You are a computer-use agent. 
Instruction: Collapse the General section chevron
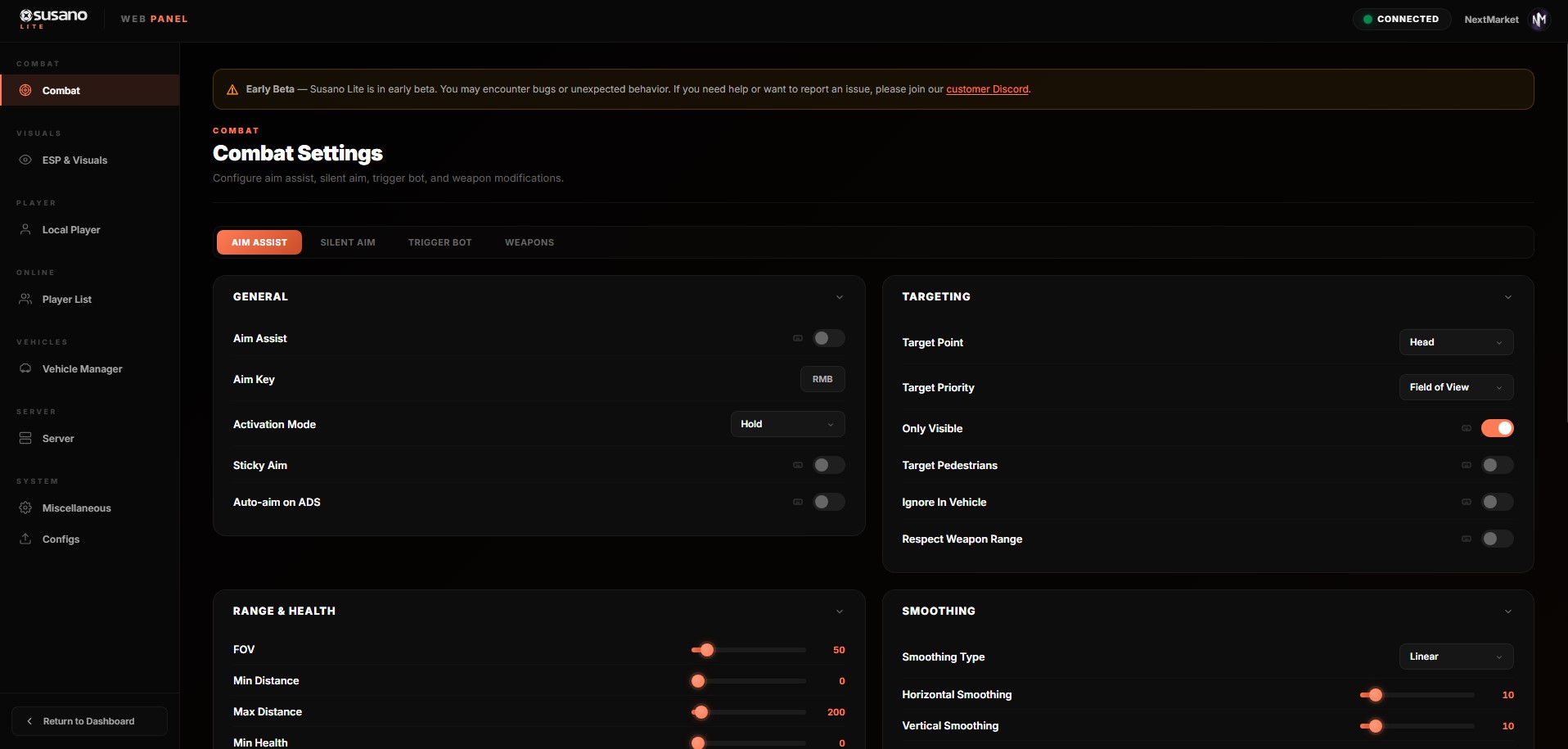(840, 297)
